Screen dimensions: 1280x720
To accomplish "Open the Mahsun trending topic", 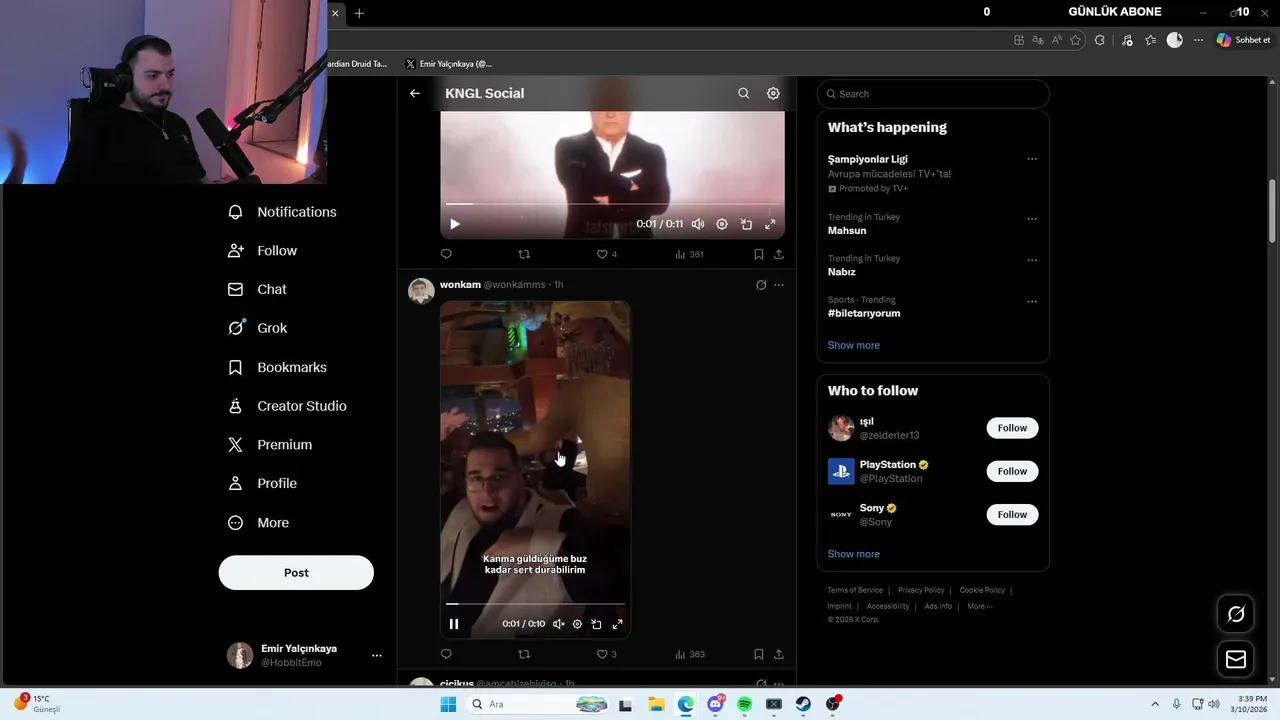I will [x=847, y=231].
